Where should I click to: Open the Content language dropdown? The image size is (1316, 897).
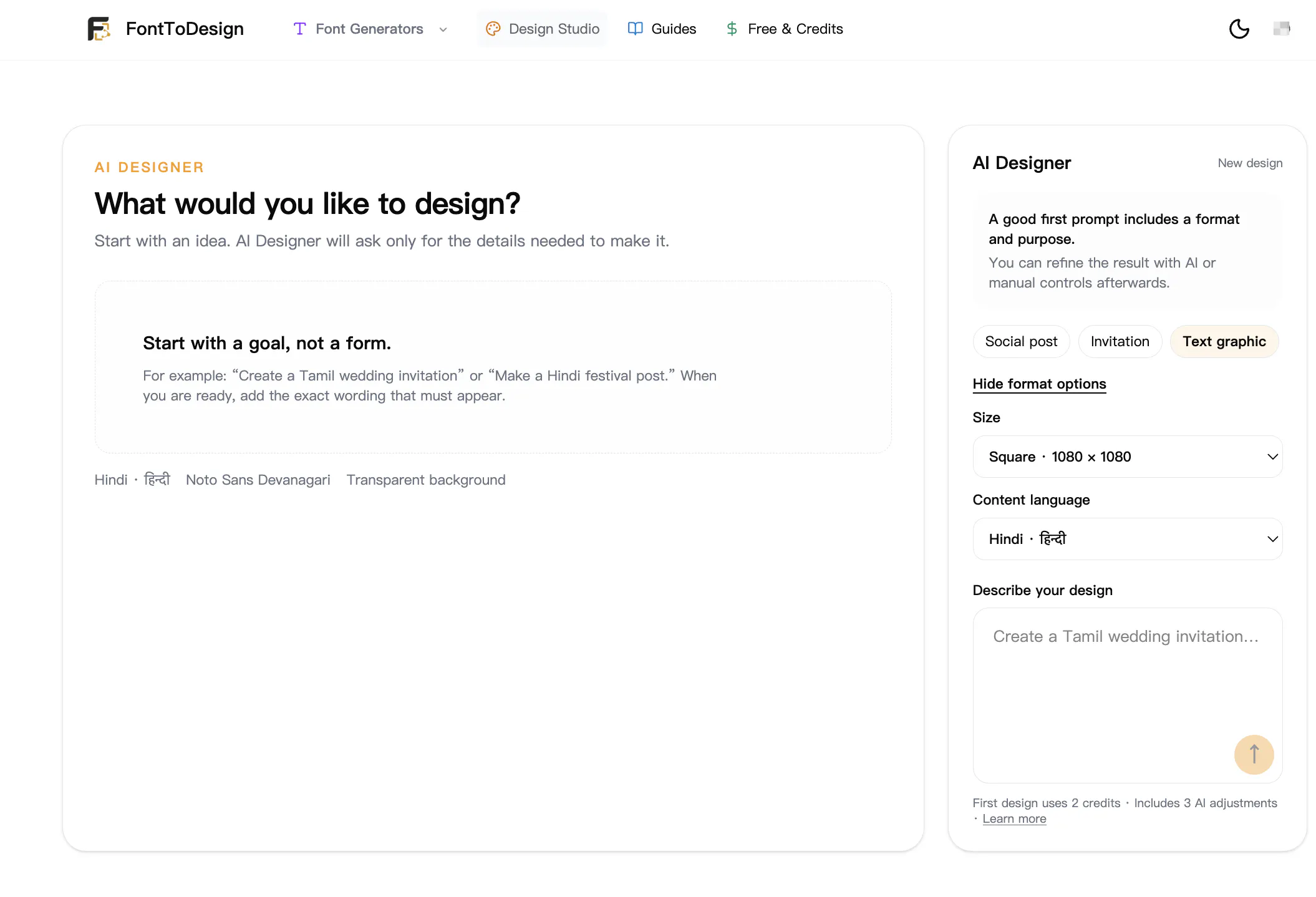click(x=1127, y=539)
